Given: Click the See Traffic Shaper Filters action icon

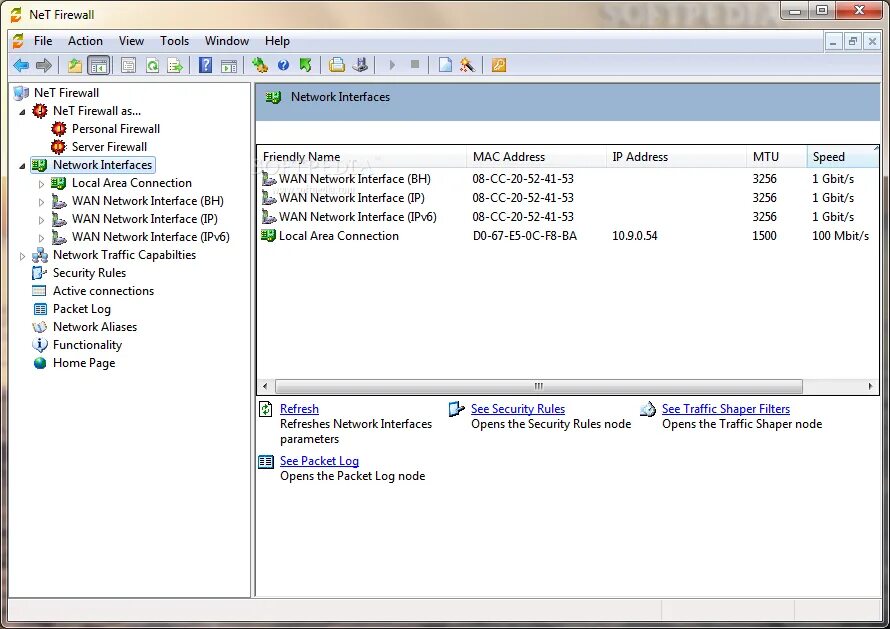Looking at the screenshot, I should pyautogui.click(x=648, y=409).
